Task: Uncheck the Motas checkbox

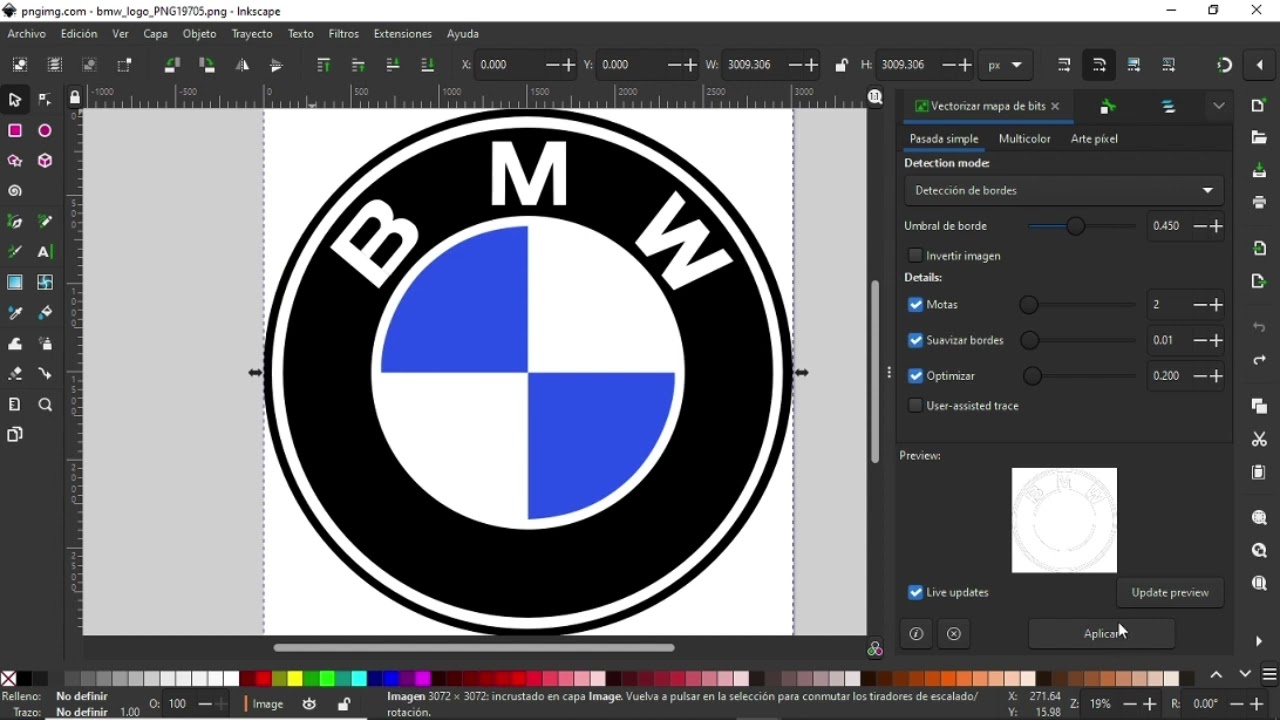Action: (915, 305)
